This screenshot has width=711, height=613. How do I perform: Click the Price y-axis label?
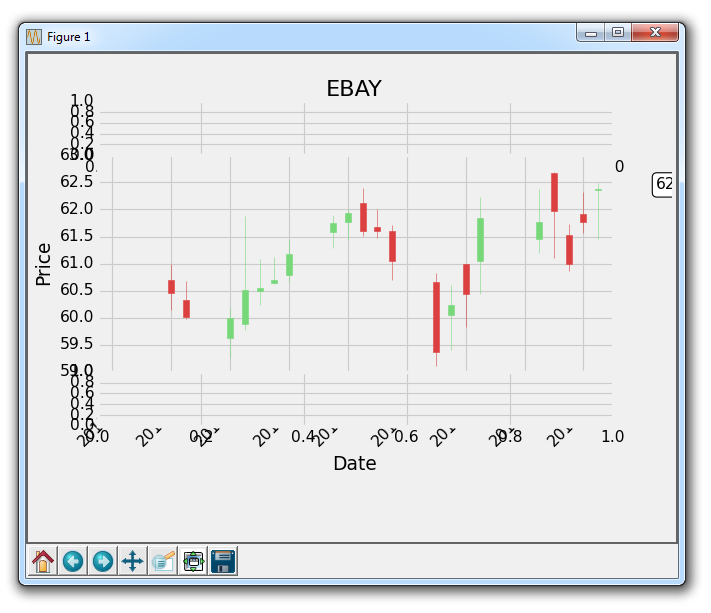pyautogui.click(x=43, y=264)
